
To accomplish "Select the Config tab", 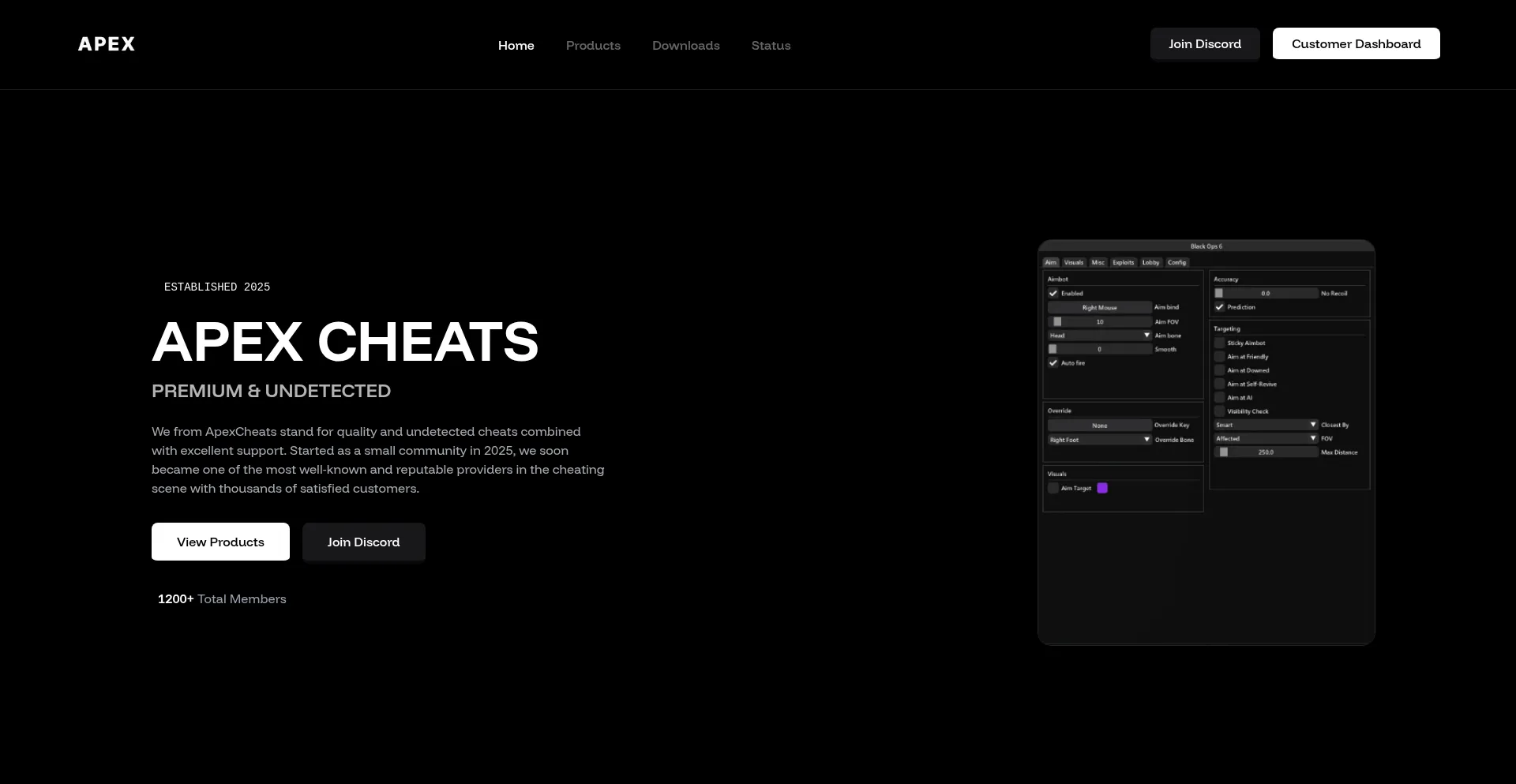I will tap(1176, 263).
